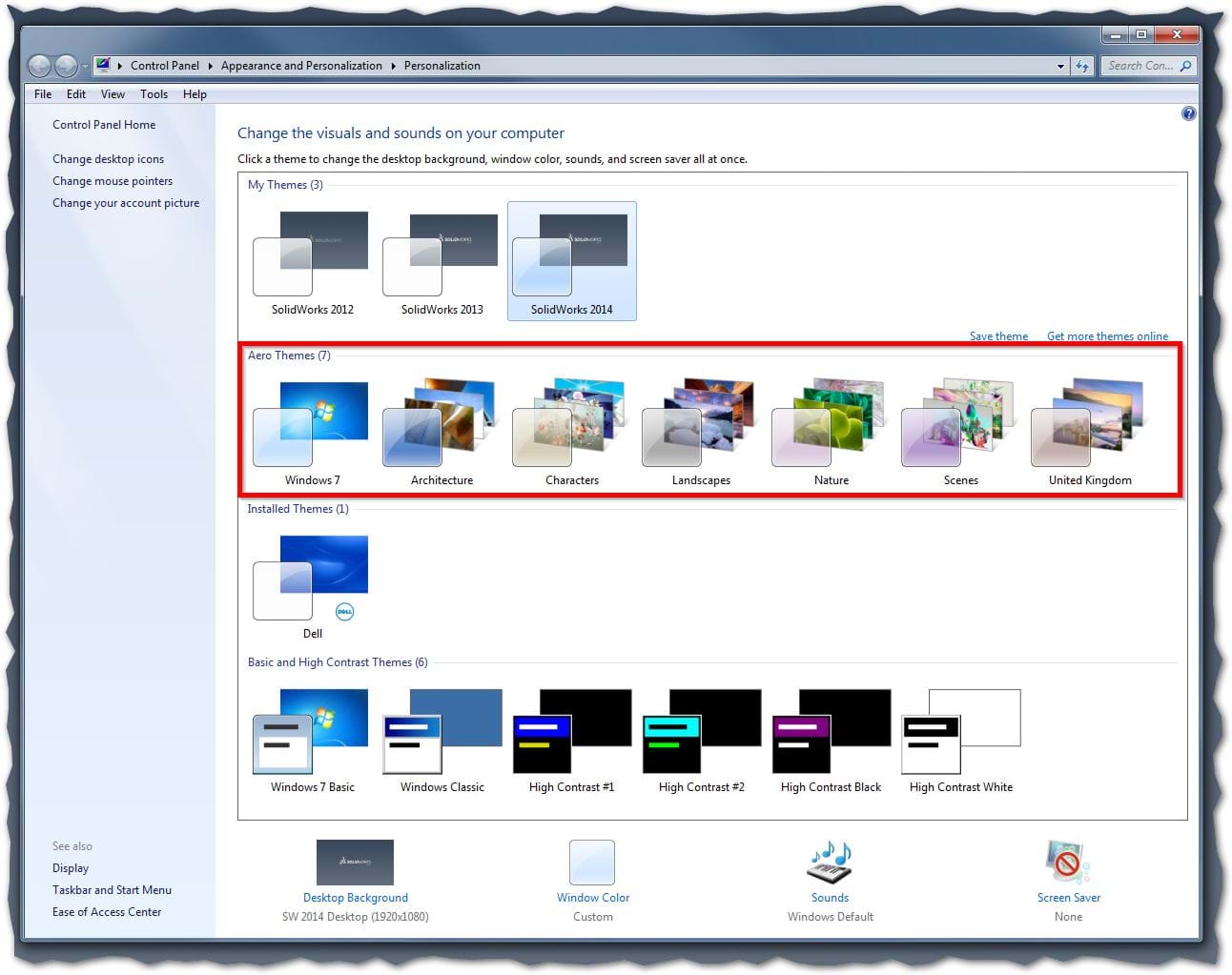Viewport: 1232px width, 975px height.
Task: Click inside the Search Control Panel field
Action: point(1140,66)
